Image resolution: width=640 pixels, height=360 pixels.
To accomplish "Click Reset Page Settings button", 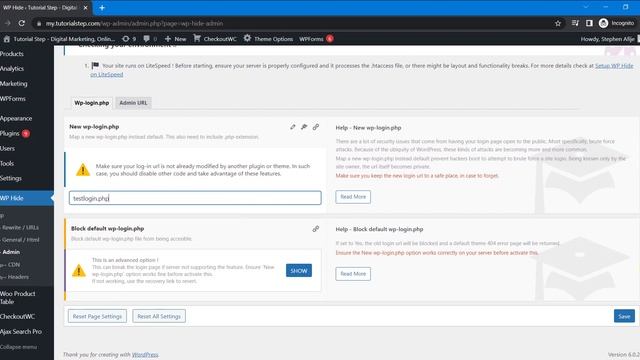I will click(97, 316).
